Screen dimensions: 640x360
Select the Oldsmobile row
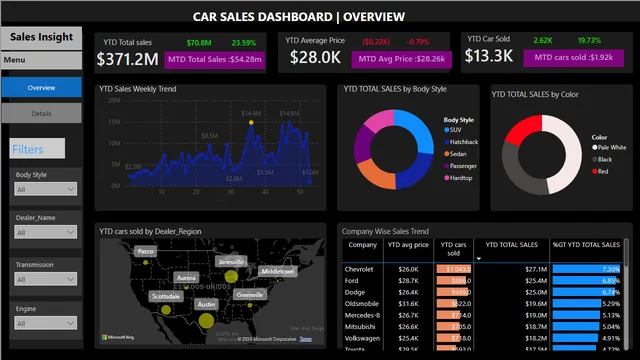482,304
